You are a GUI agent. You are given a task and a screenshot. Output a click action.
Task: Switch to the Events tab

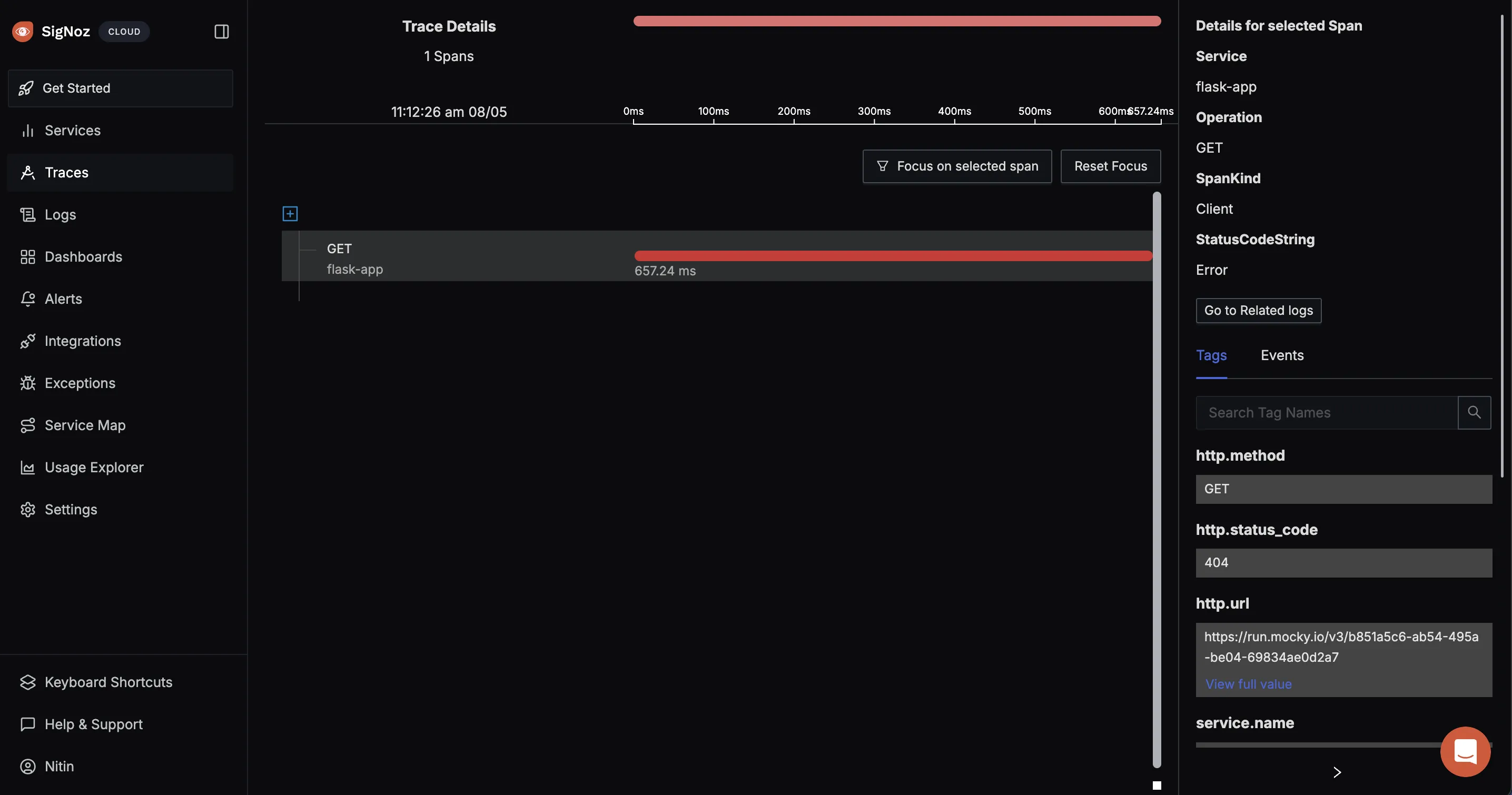pyautogui.click(x=1283, y=355)
